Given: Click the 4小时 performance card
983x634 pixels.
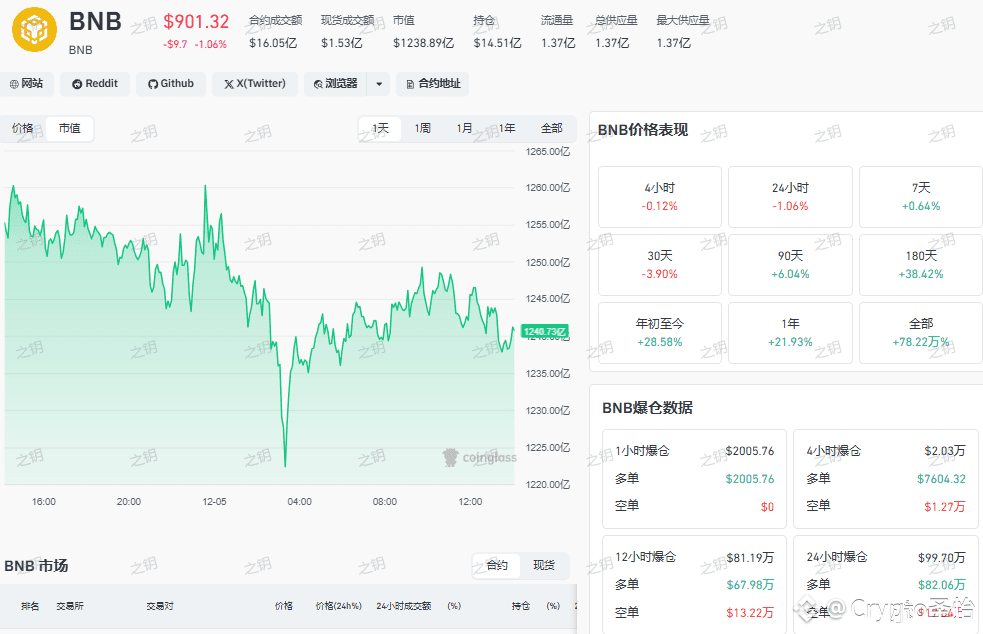Looking at the screenshot, I should coord(660,197).
